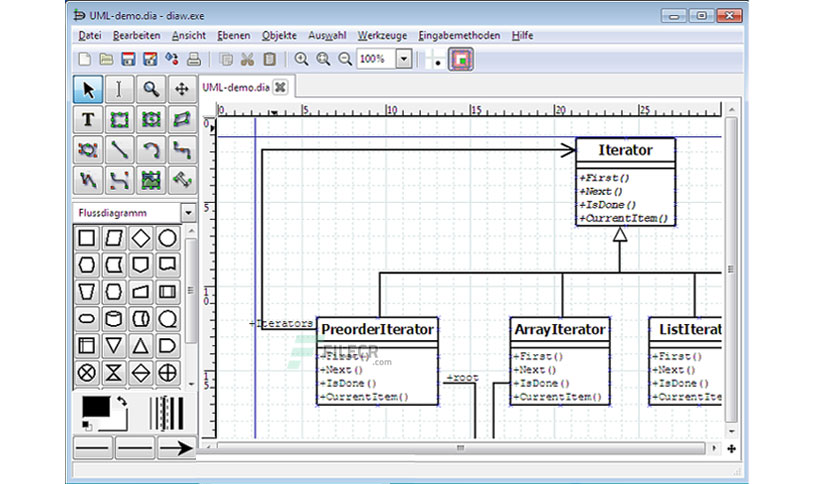Swap foreground and background colors arrow
The width and height of the screenshot is (836, 484).
(122, 401)
